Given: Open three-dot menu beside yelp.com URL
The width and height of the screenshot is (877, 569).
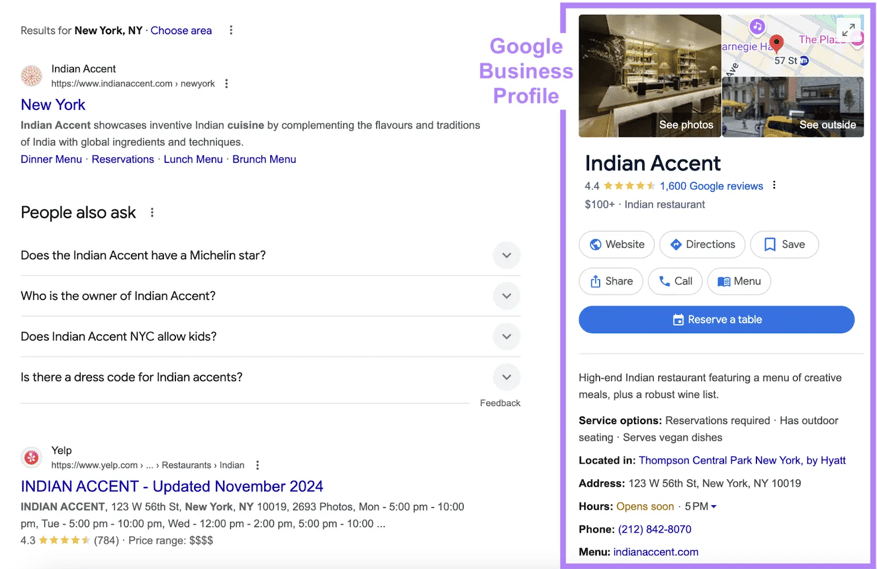Looking at the screenshot, I should (x=257, y=465).
